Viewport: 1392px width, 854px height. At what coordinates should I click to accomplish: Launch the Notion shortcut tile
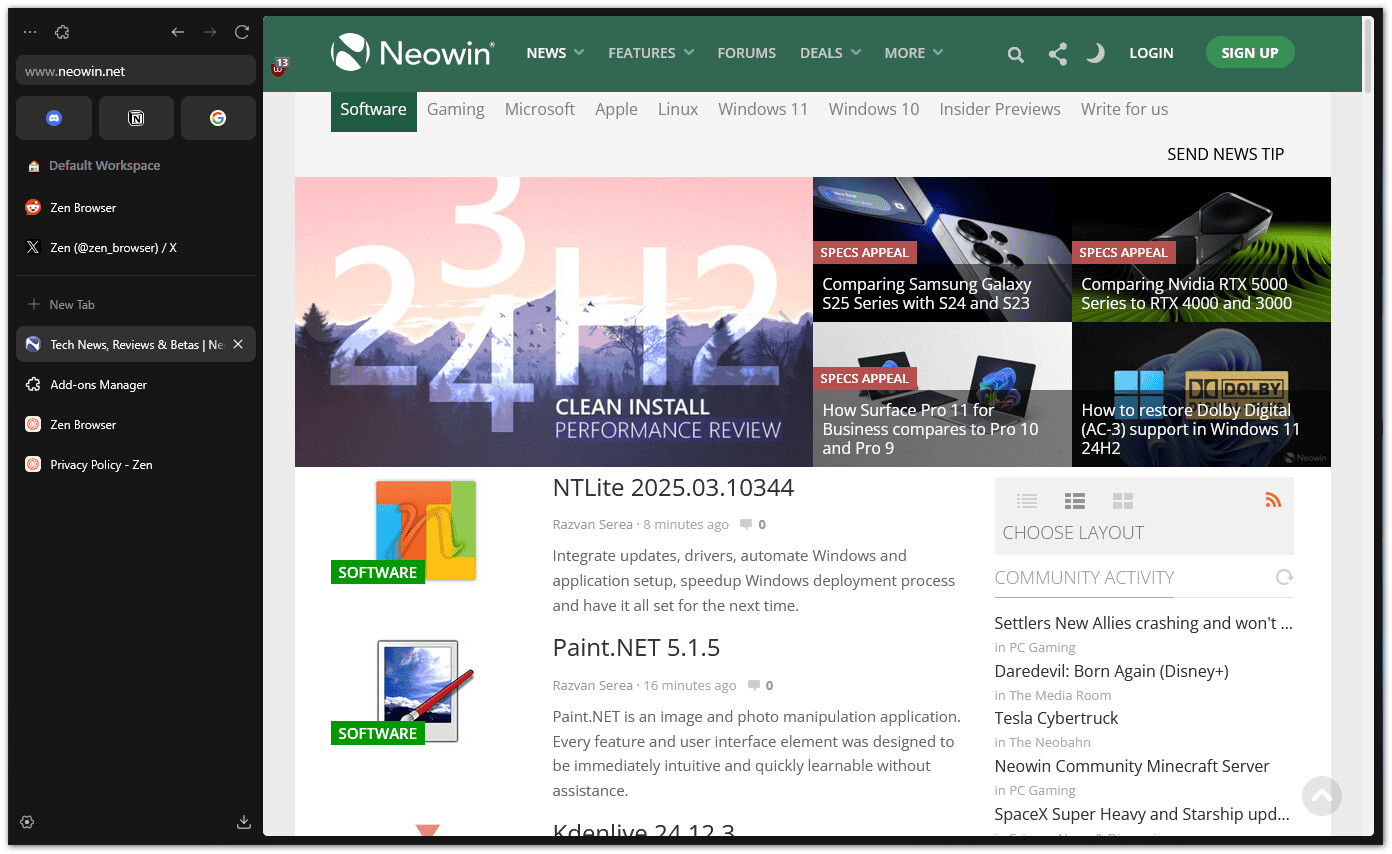(136, 117)
